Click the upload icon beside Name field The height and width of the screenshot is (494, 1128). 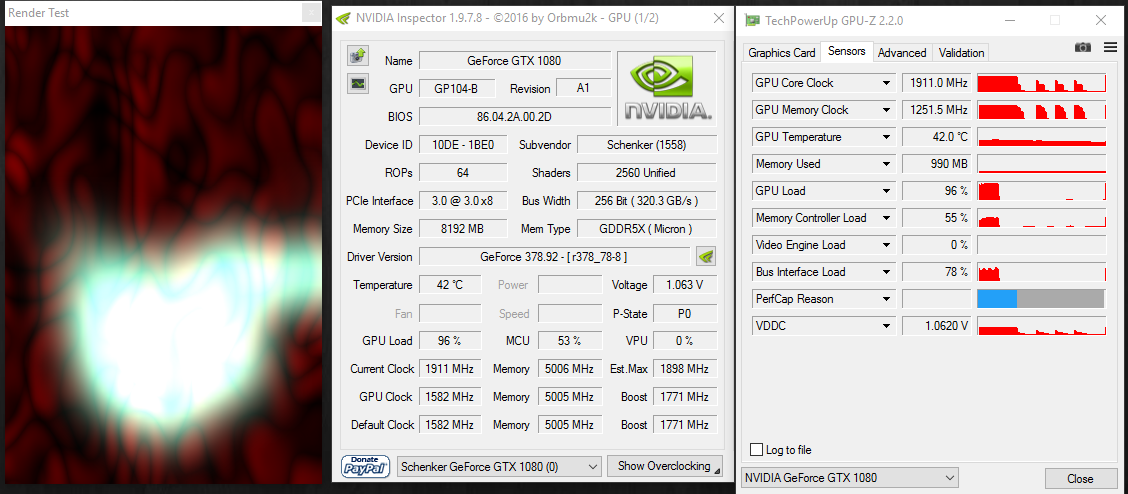[358, 55]
